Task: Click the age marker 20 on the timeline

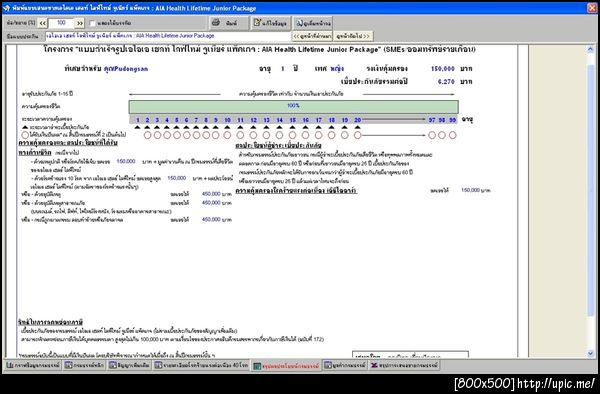Action: pos(357,120)
